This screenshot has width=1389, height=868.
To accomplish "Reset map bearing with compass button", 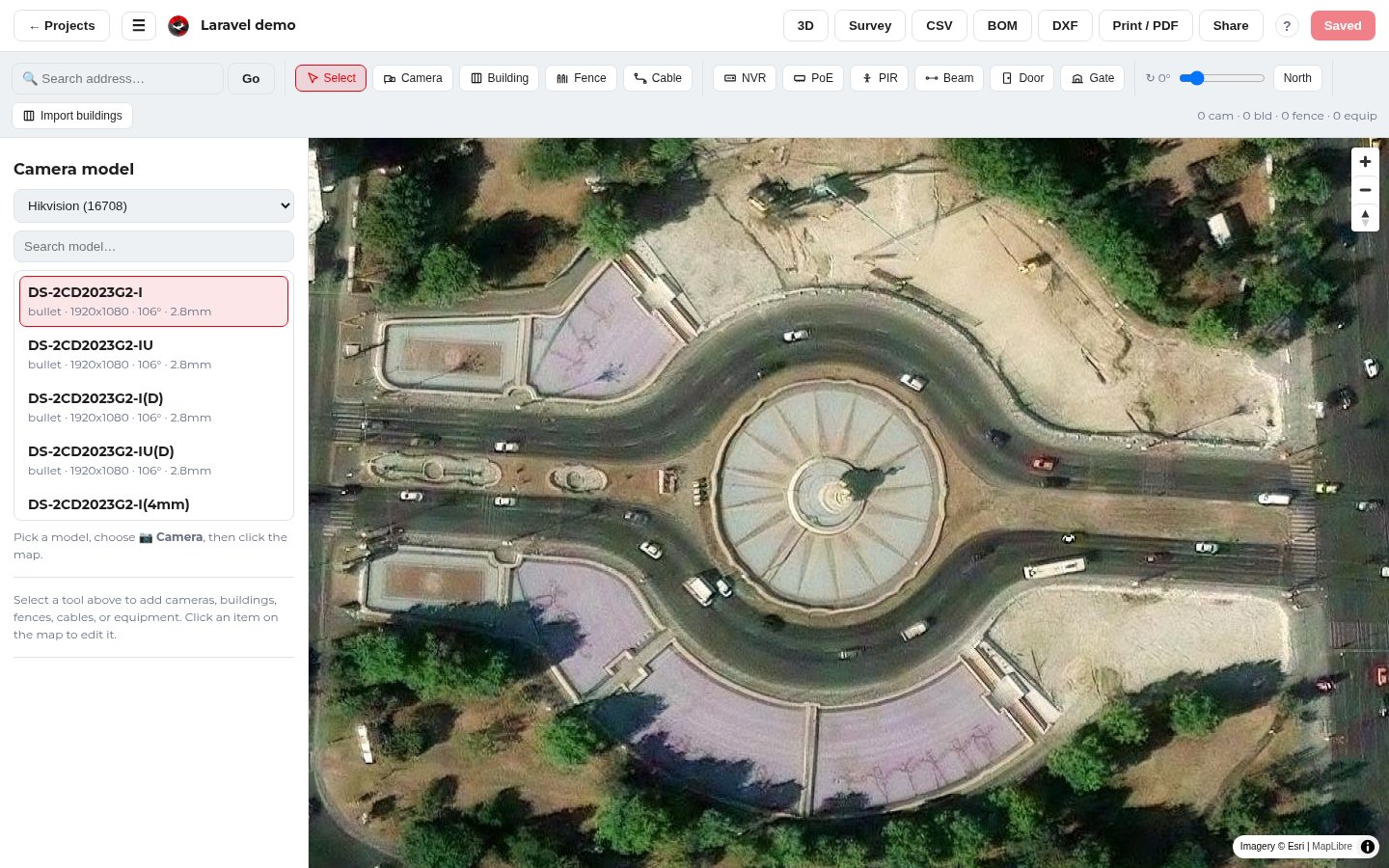I will 1365,218.
